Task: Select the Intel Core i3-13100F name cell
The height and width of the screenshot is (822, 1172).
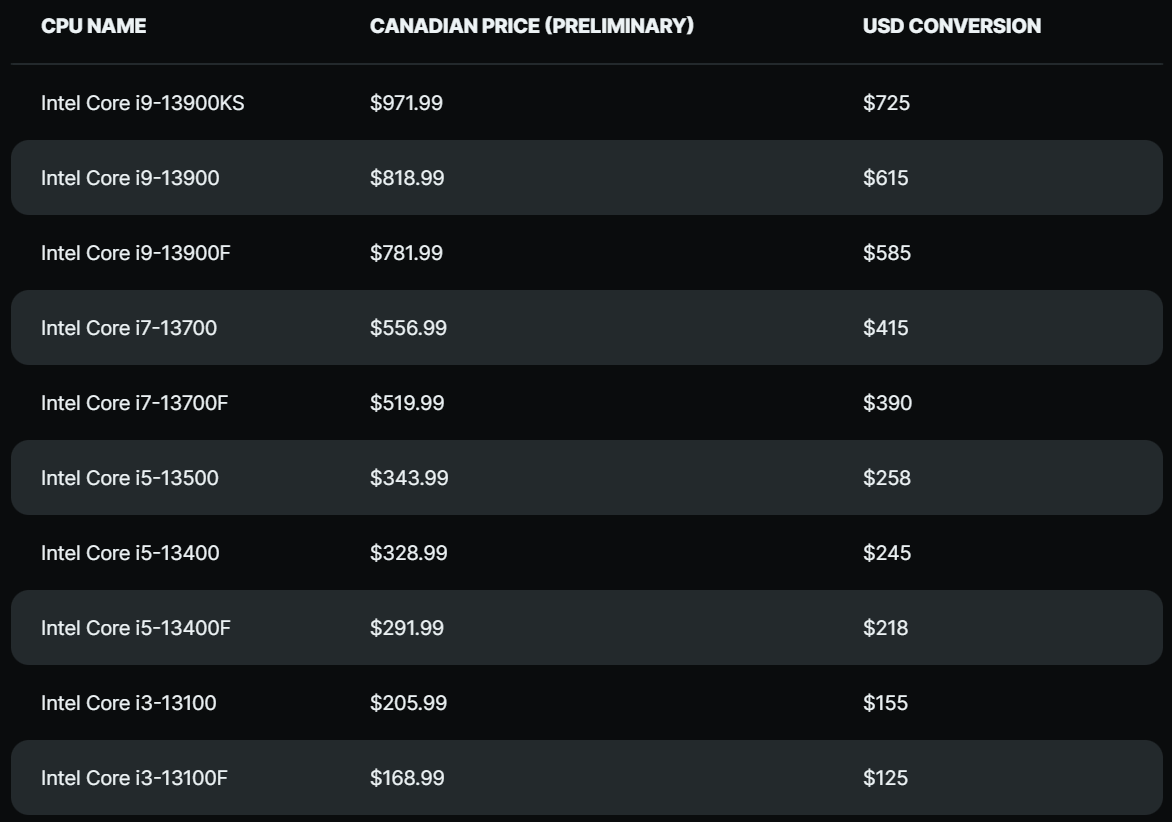Action: point(134,778)
